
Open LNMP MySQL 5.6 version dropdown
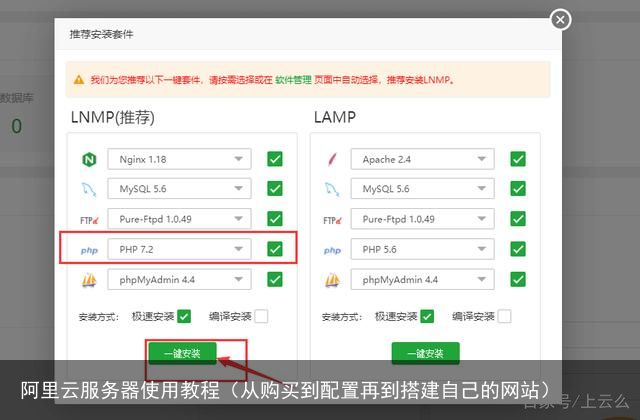point(179,189)
